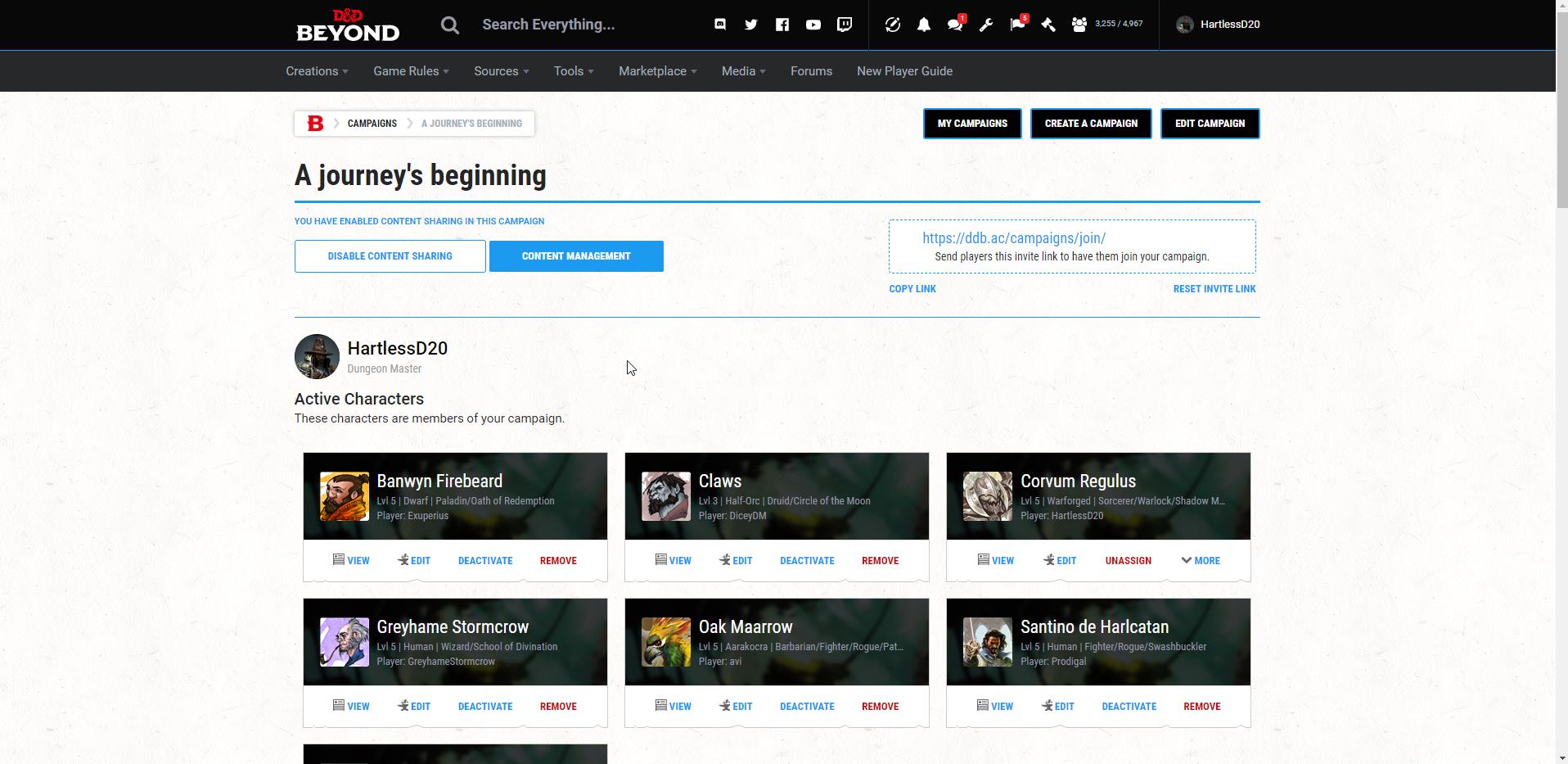Open the flag reports icon
1568x764 pixels.
[1017, 25]
